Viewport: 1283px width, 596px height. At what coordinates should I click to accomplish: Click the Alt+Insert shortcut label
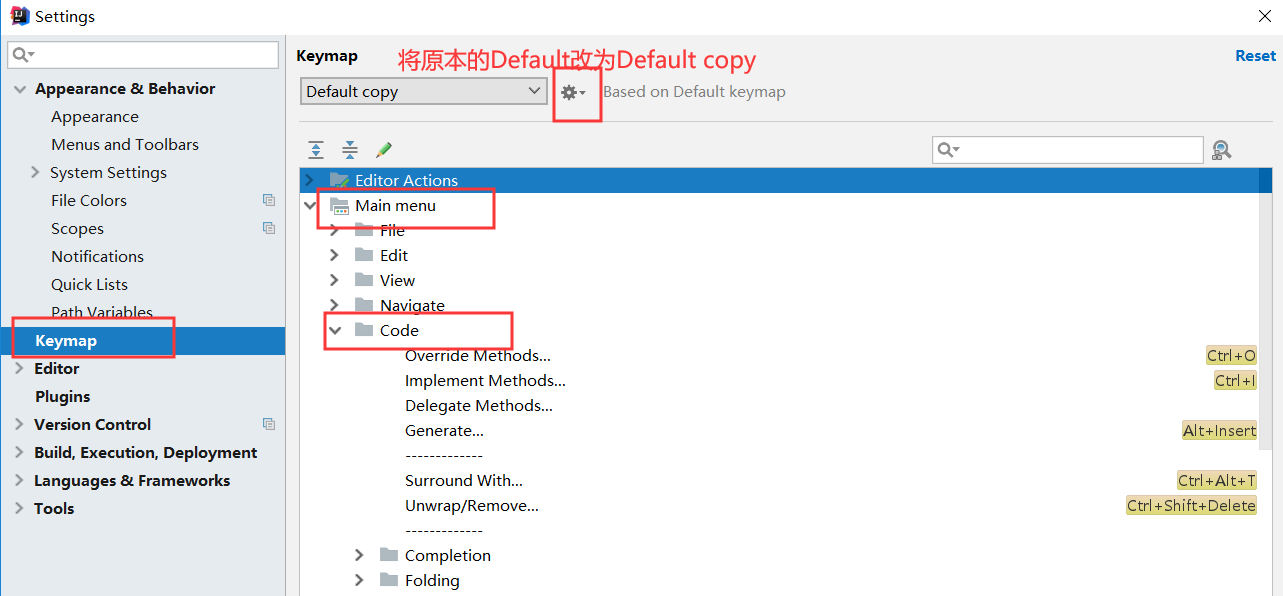point(1219,431)
